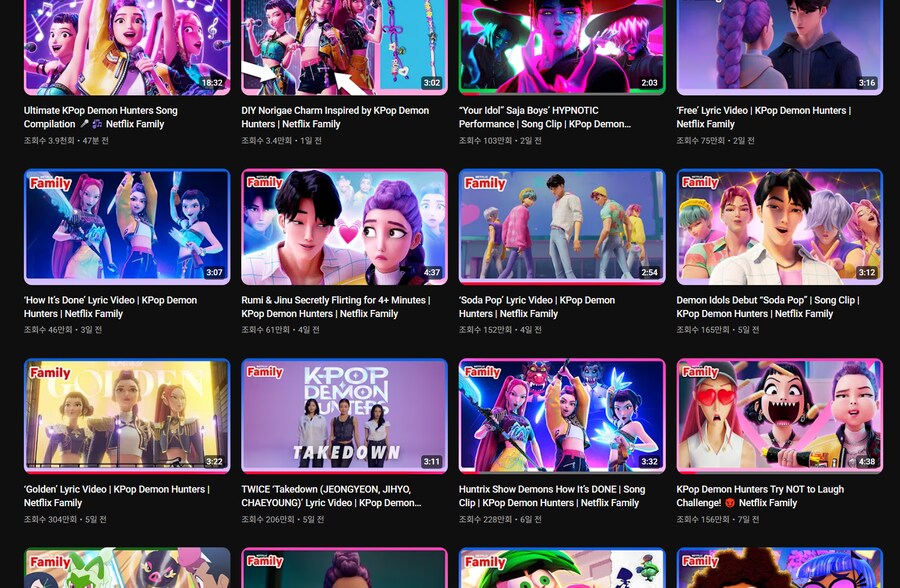Click the '조회수 103만회 • 2일 전' metadata

click(500, 140)
